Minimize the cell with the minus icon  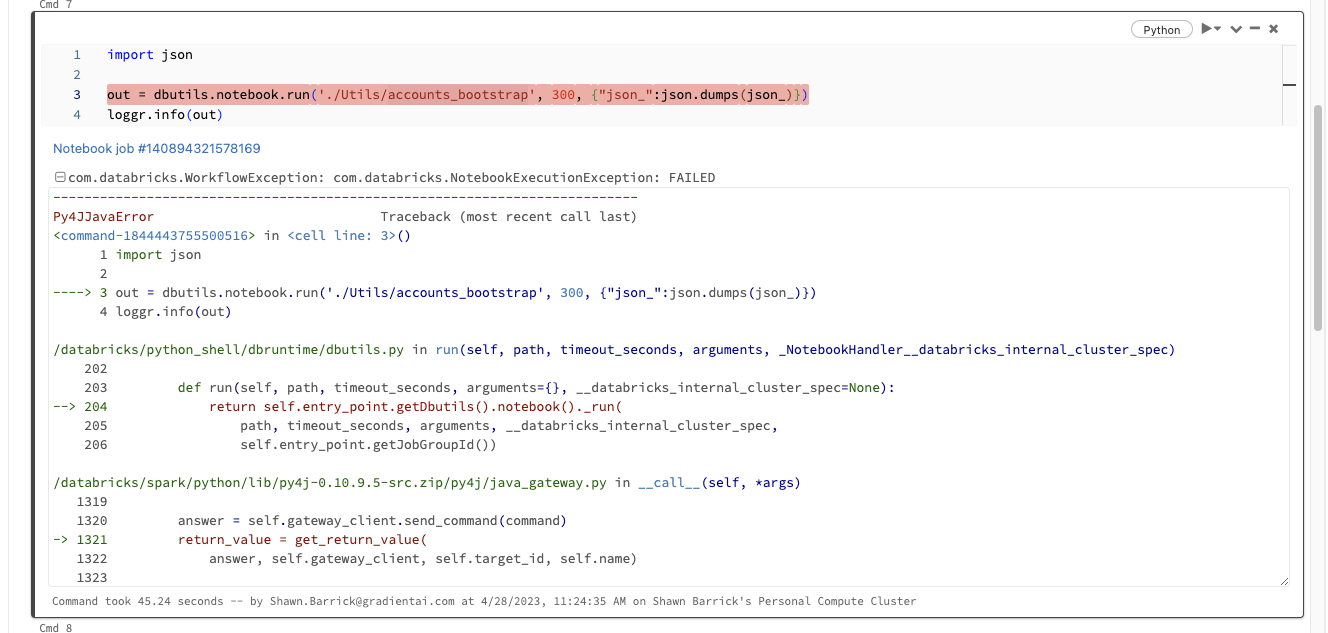tap(1254, 29)
